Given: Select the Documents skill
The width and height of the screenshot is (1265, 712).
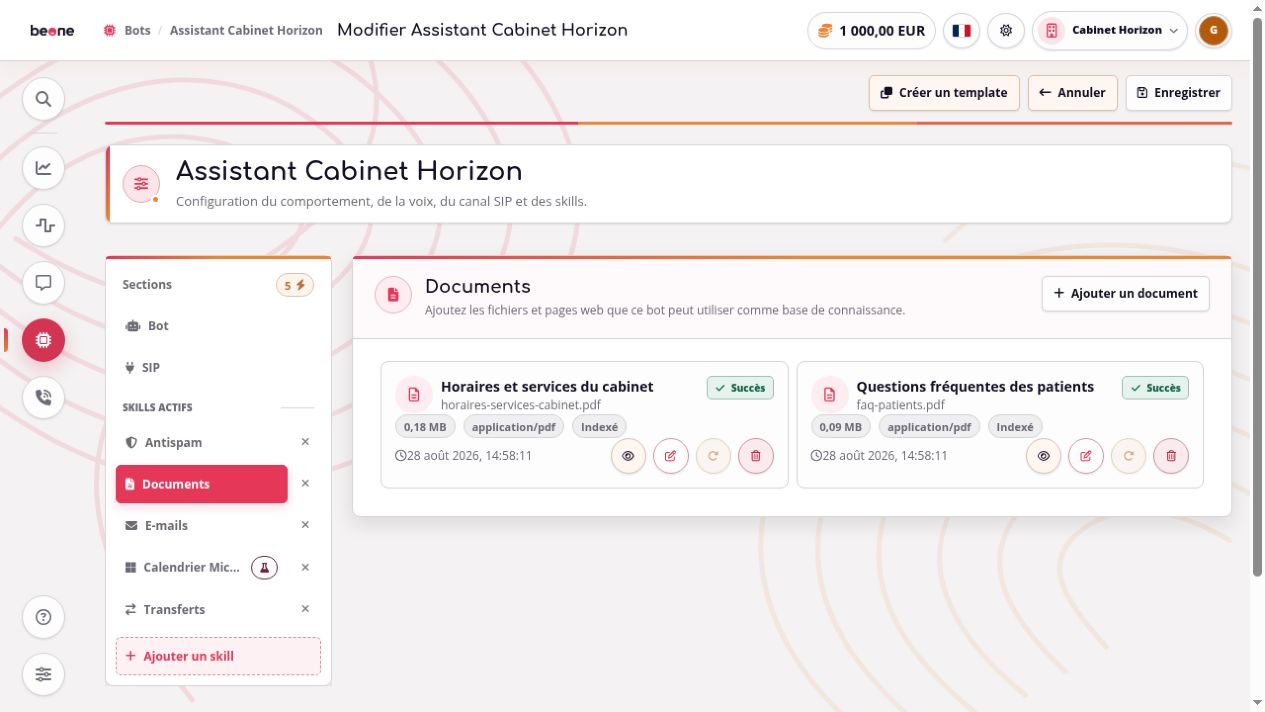Looking at the screenshot, I should tap(202, 484).
